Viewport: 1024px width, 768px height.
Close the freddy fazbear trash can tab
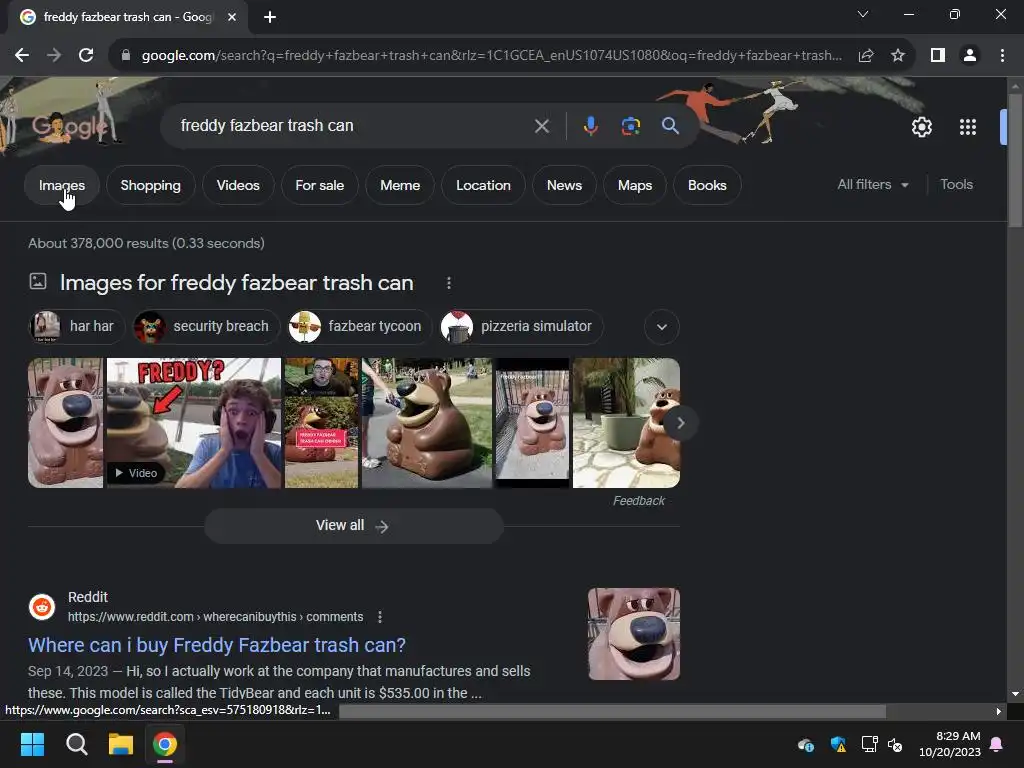(x=232, y=17)
